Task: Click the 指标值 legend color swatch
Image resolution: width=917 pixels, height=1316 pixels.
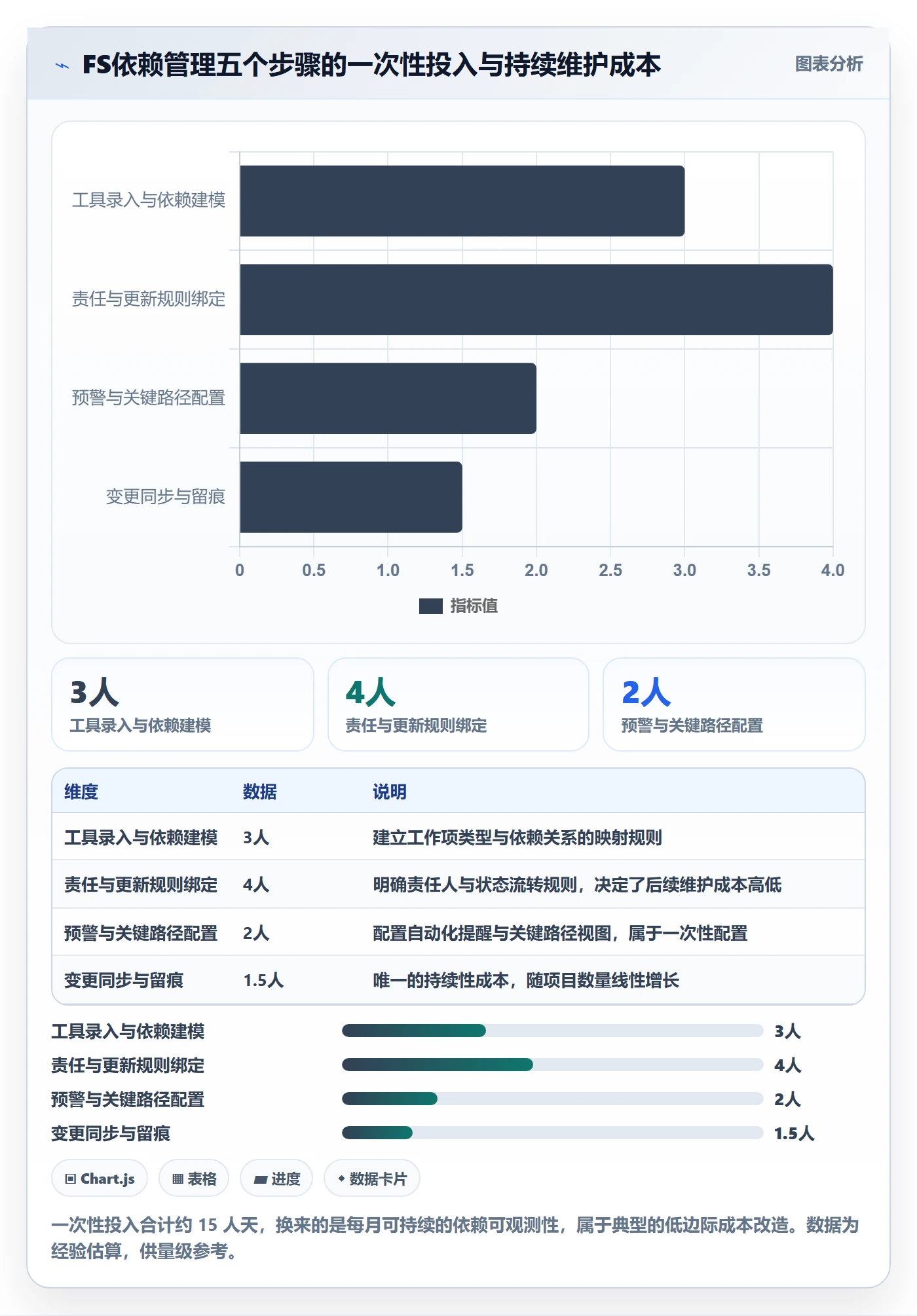Action: click(x=430, y=606)
